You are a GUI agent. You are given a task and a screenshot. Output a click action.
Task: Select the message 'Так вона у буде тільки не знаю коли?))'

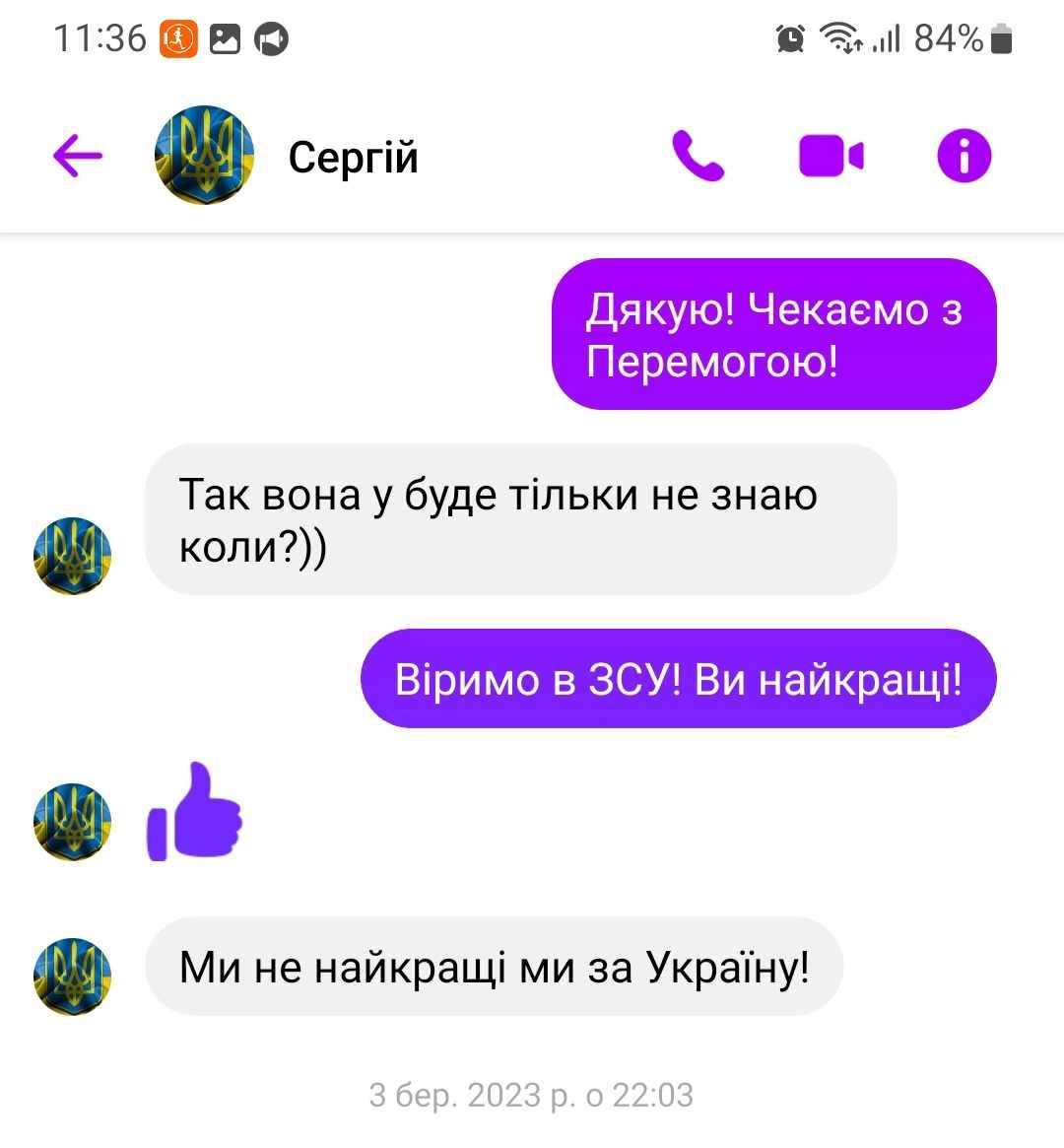pos(521,519)
